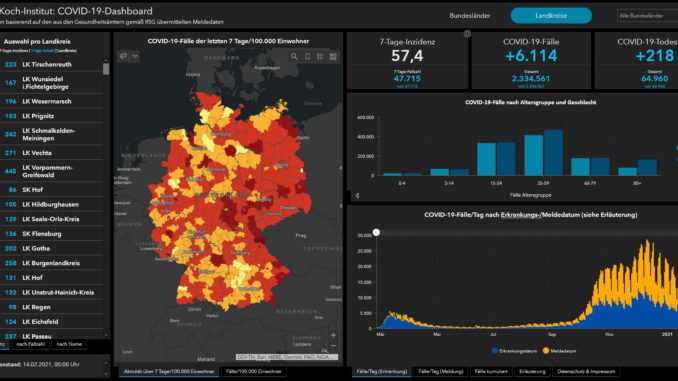Click the COVID-19-Fälle value +6.114

point(531,56)
